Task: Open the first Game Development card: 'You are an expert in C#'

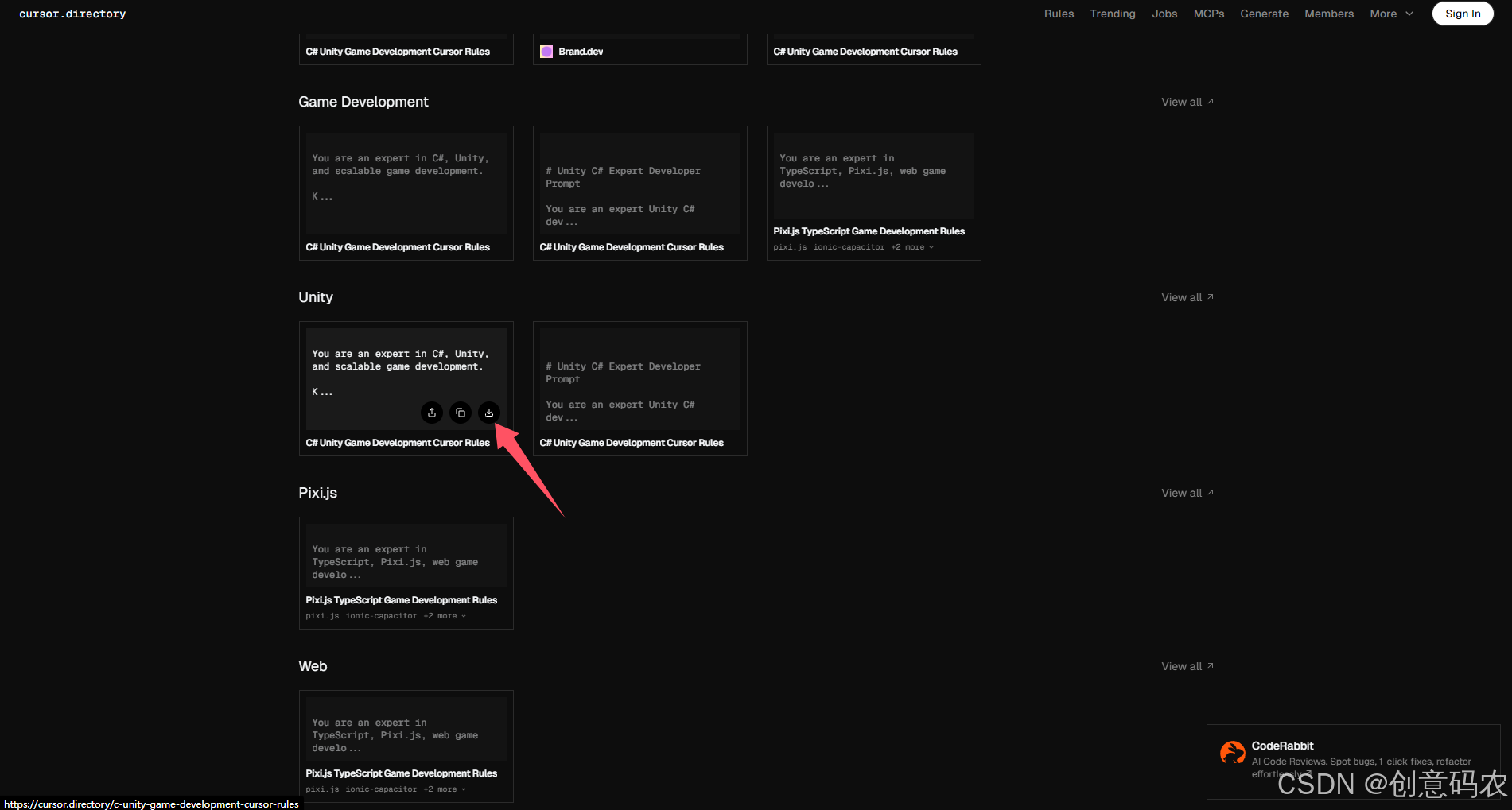Action: (x=406, y=184)
